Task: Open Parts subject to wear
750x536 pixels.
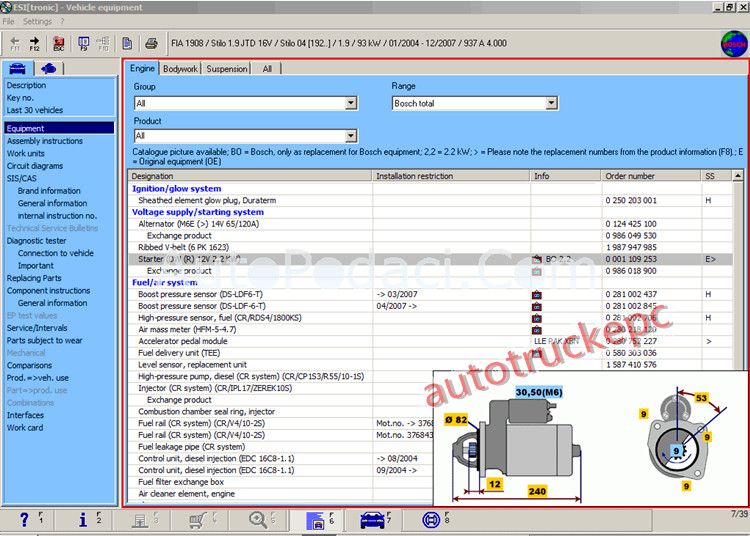Action: tap(44, 340)
